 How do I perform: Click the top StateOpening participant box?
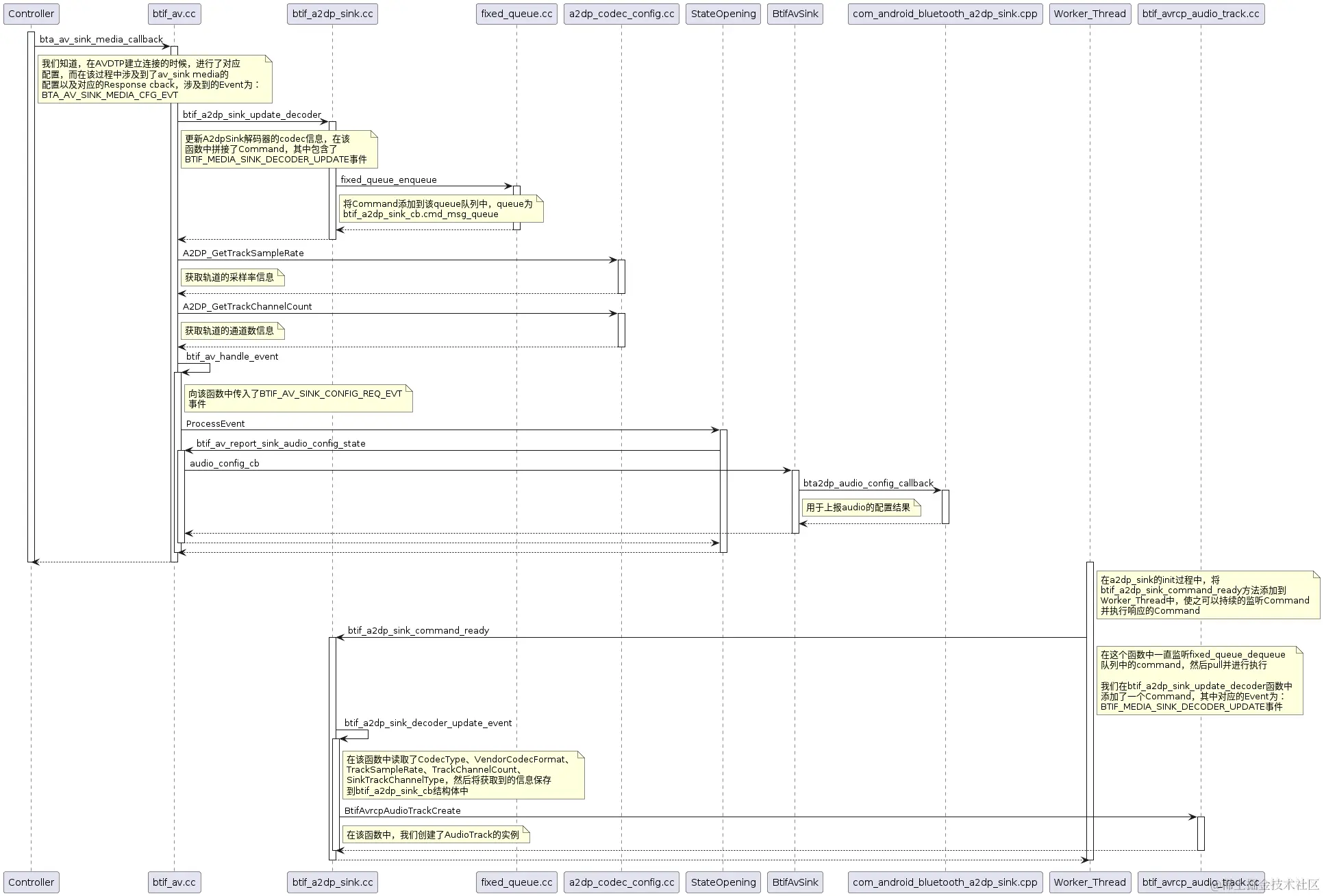point(723,14)
